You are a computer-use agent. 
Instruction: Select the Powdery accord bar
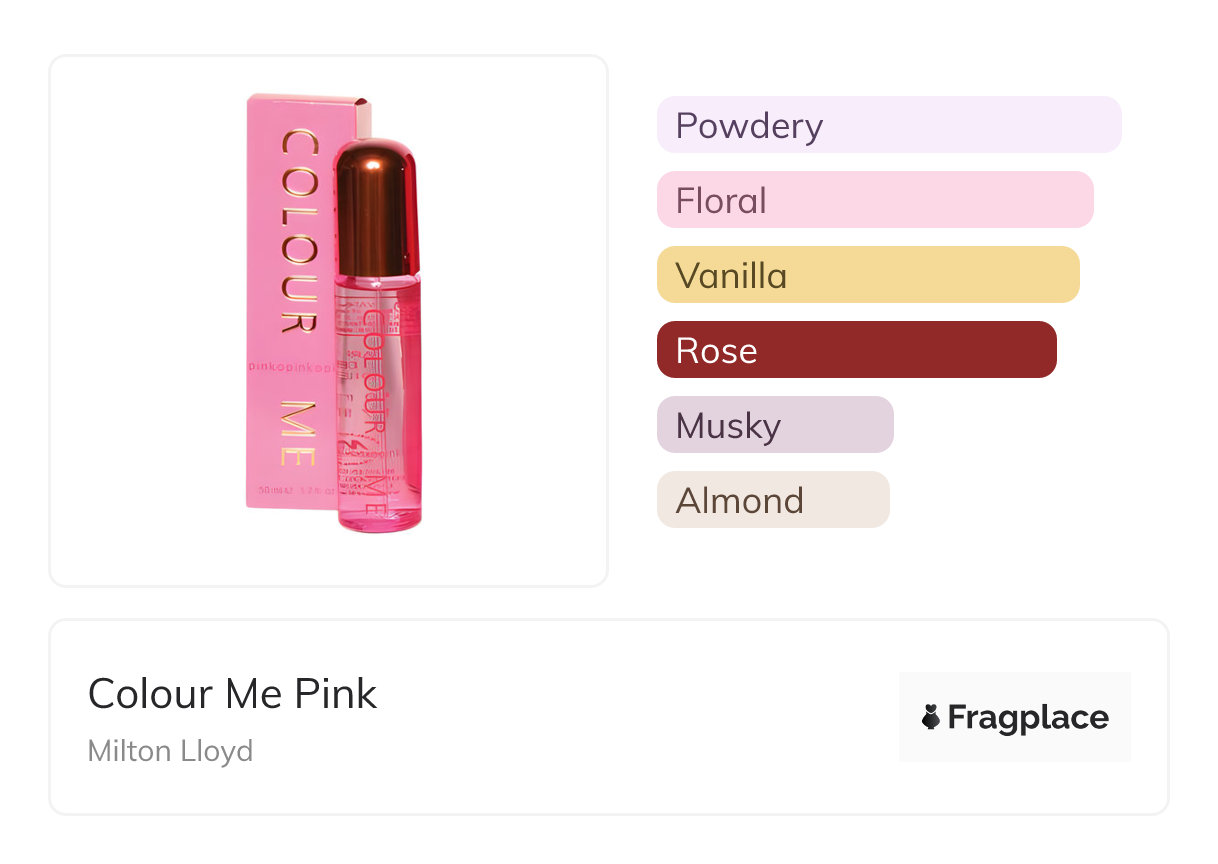click(x=888, y=125)
